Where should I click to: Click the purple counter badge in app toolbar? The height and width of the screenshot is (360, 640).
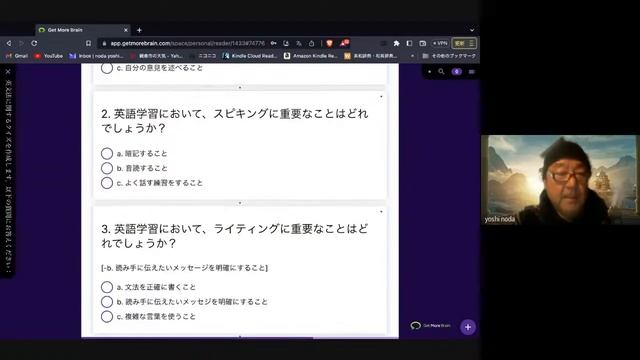457,72
